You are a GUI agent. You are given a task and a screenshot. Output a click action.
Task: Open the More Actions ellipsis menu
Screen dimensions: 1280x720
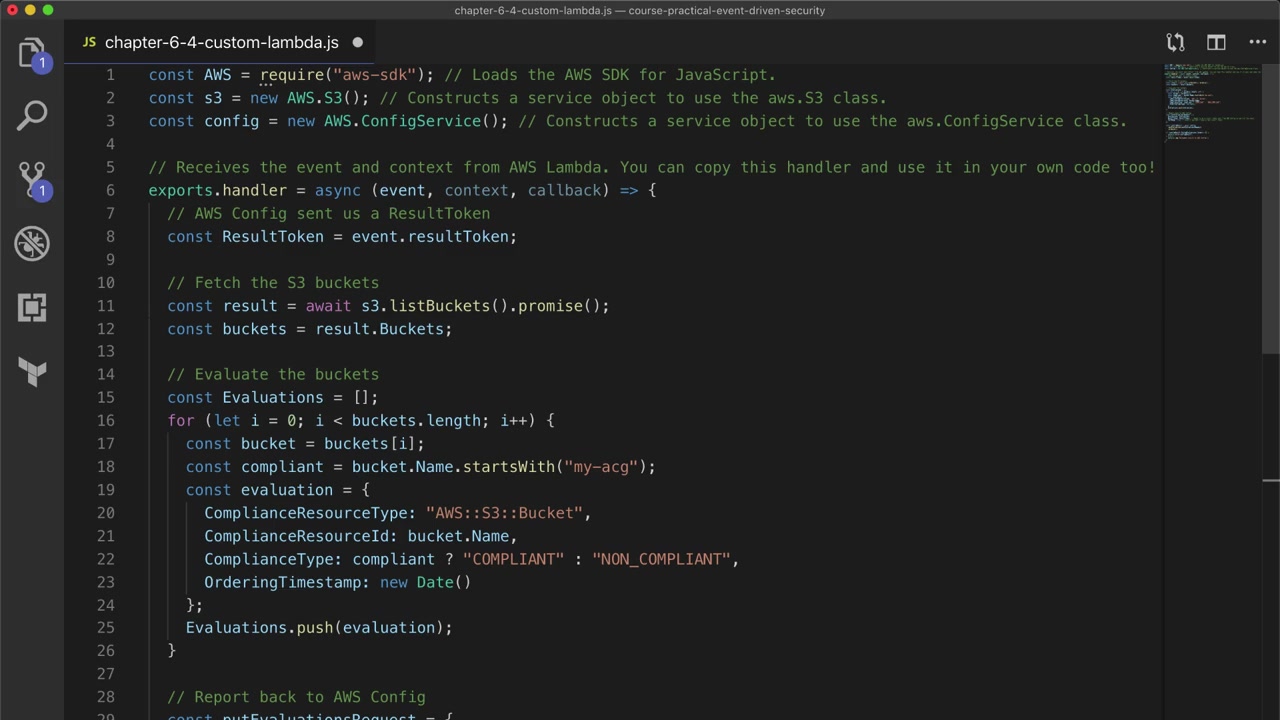1258,42
